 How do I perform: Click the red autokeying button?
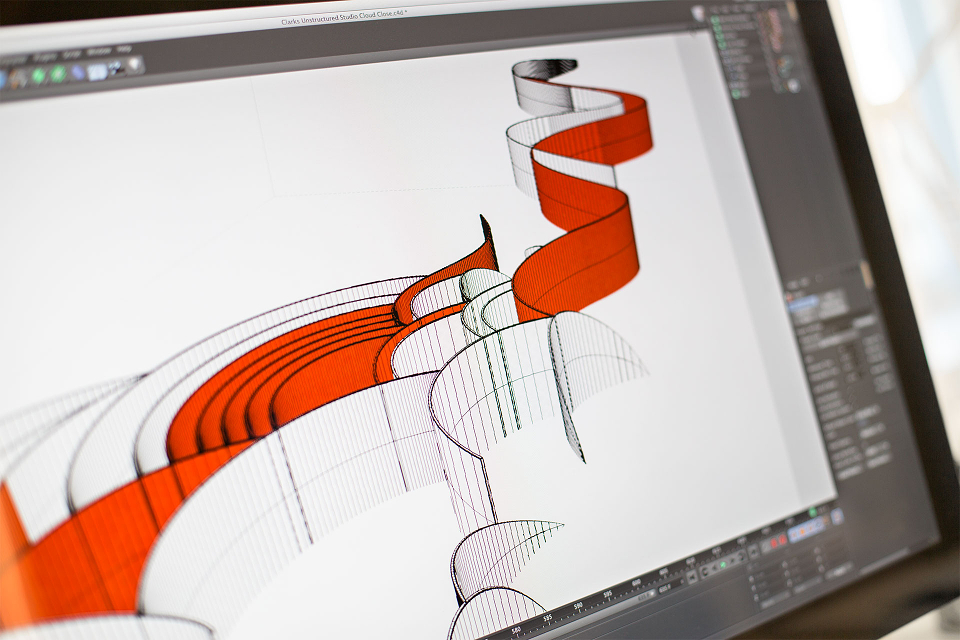(783, 540)
